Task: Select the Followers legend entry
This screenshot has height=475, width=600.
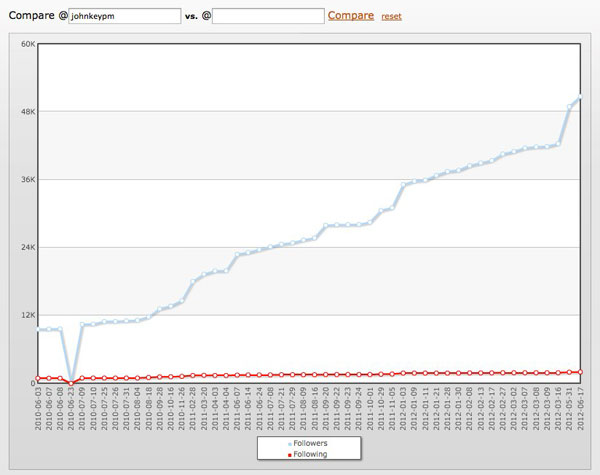Action: [308, 443]
